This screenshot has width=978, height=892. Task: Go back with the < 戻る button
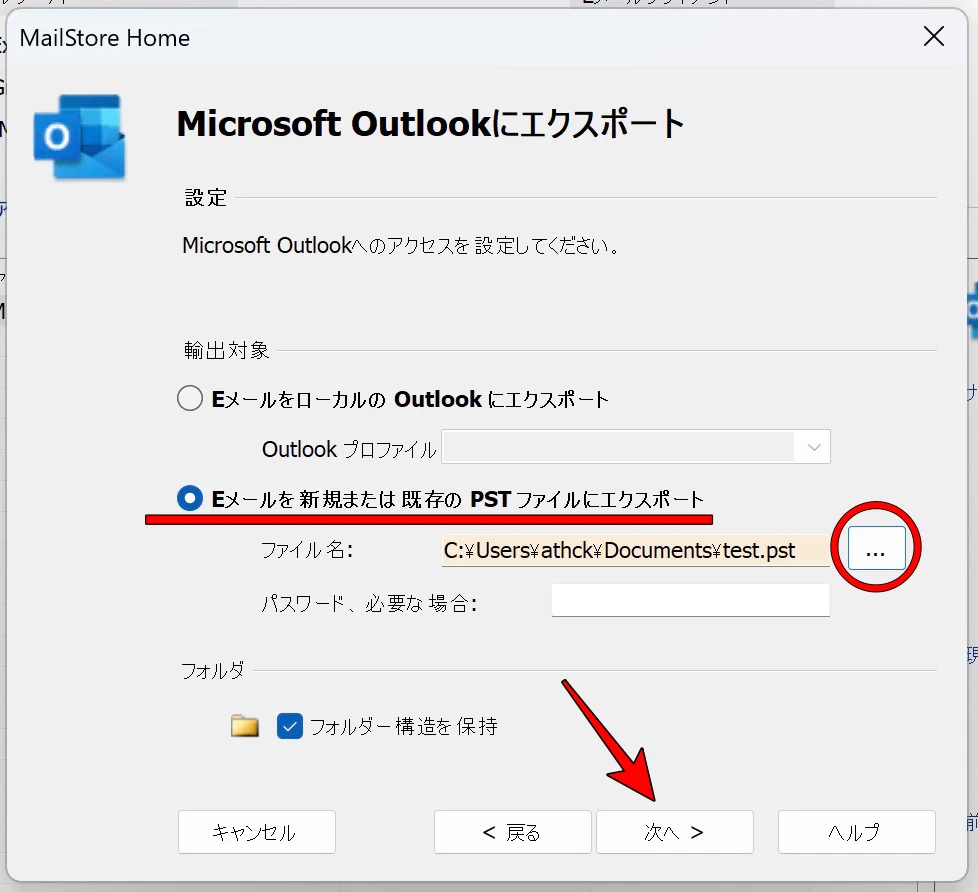pos(511,832)
